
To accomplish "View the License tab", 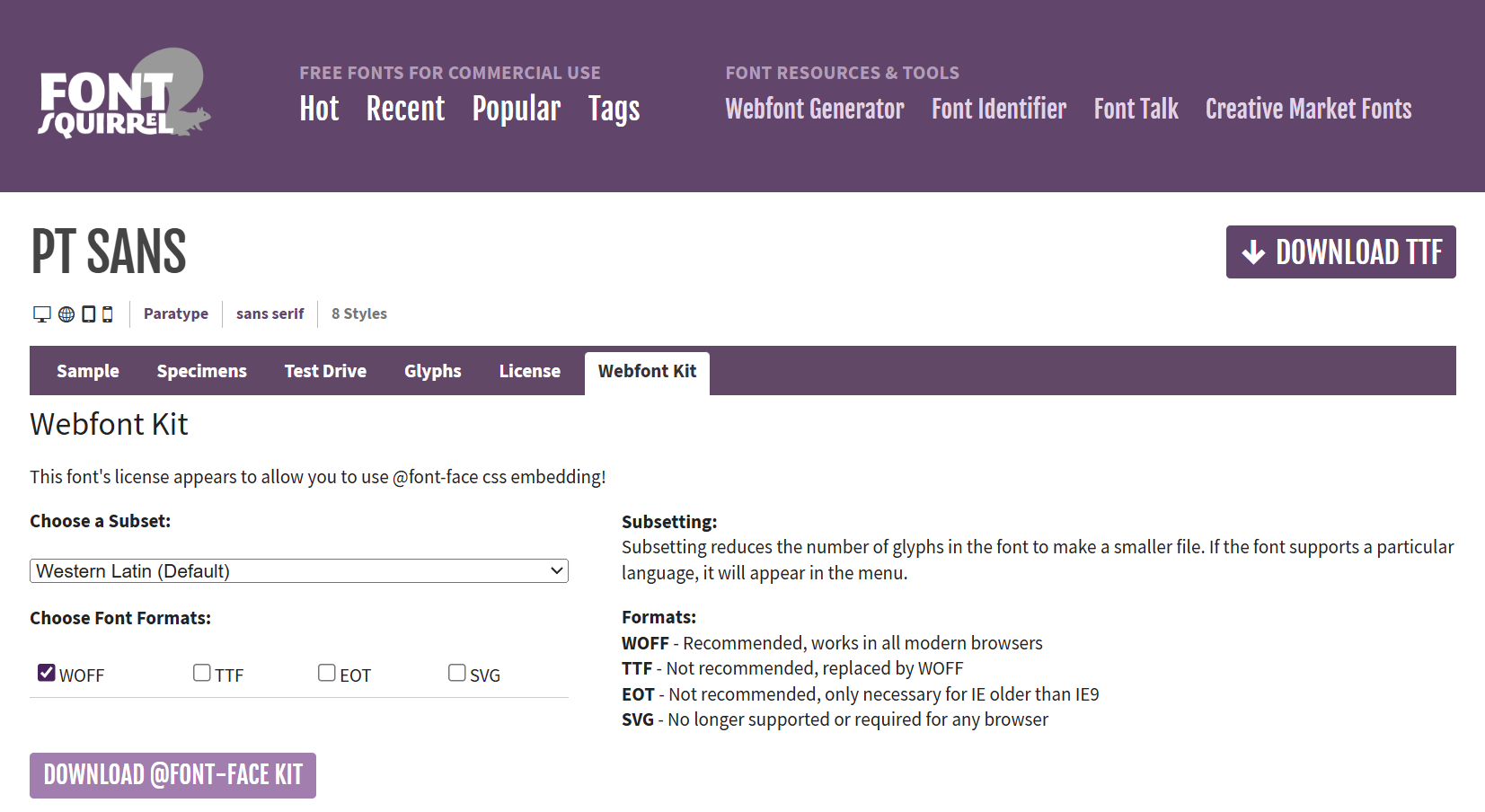I will click(x=529, y=371).
